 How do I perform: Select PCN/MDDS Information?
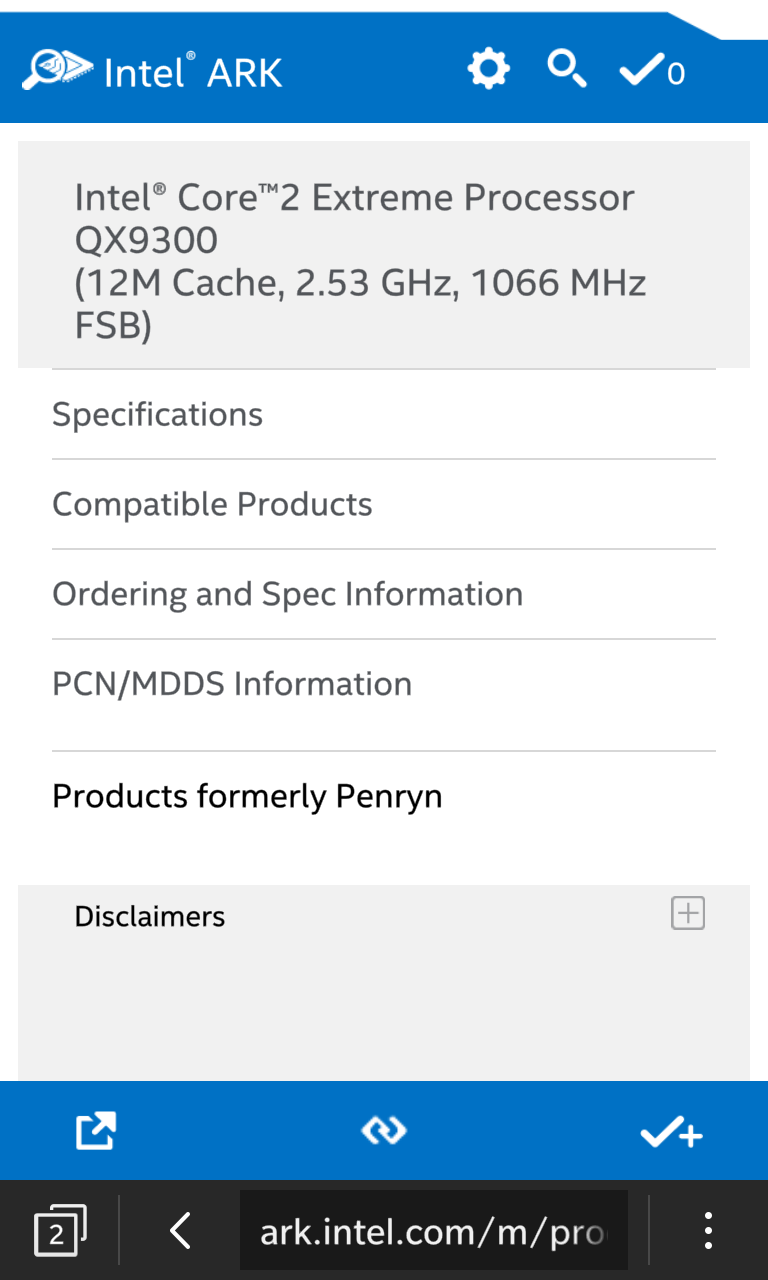(x=232, y=684)
